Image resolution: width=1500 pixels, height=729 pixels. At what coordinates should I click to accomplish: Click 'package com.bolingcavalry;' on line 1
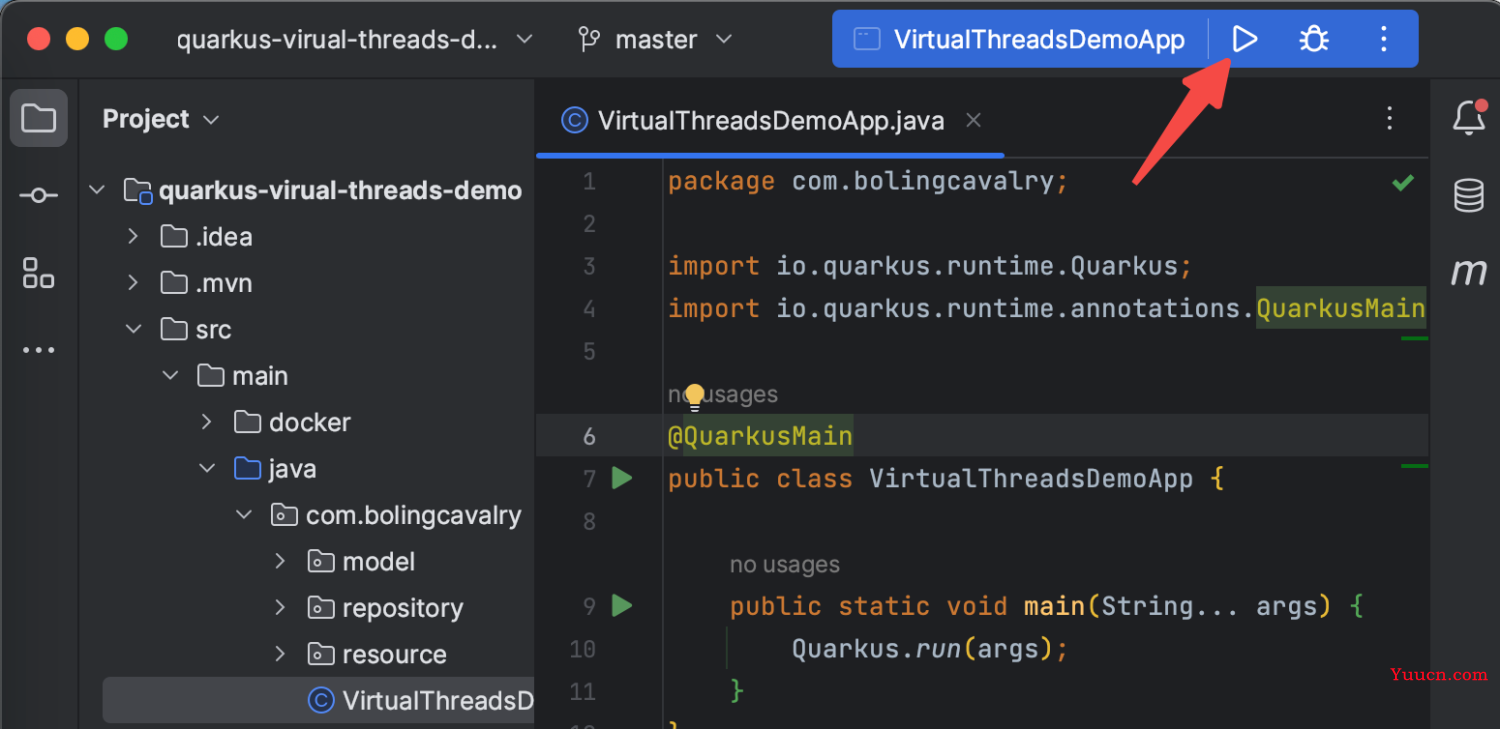point(868,181)
